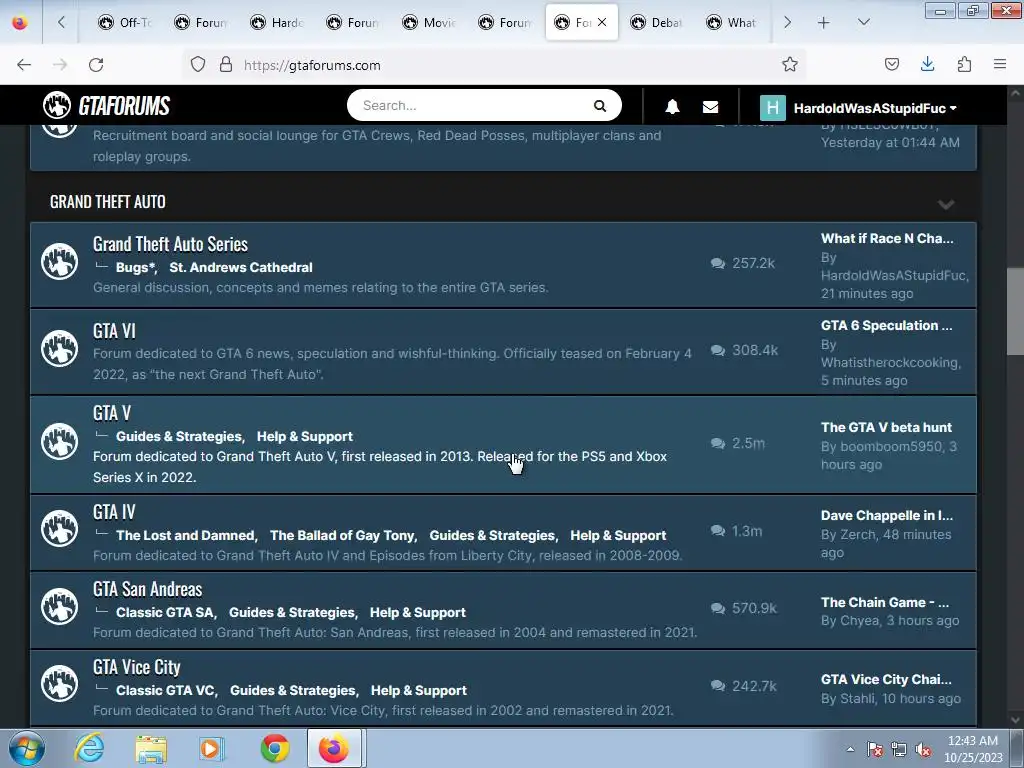Open the GTA VI forum

114,331
